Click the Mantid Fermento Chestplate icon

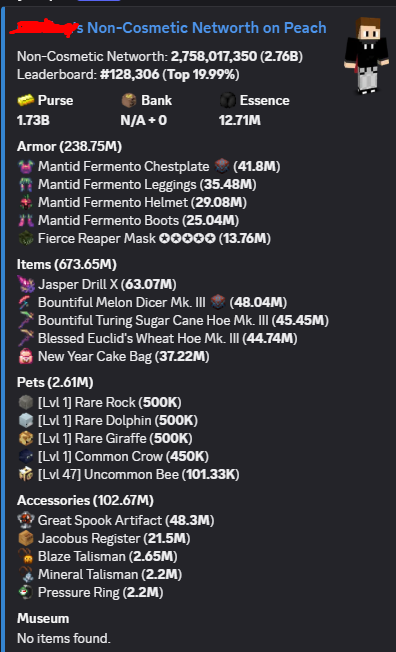click(26, 167)
